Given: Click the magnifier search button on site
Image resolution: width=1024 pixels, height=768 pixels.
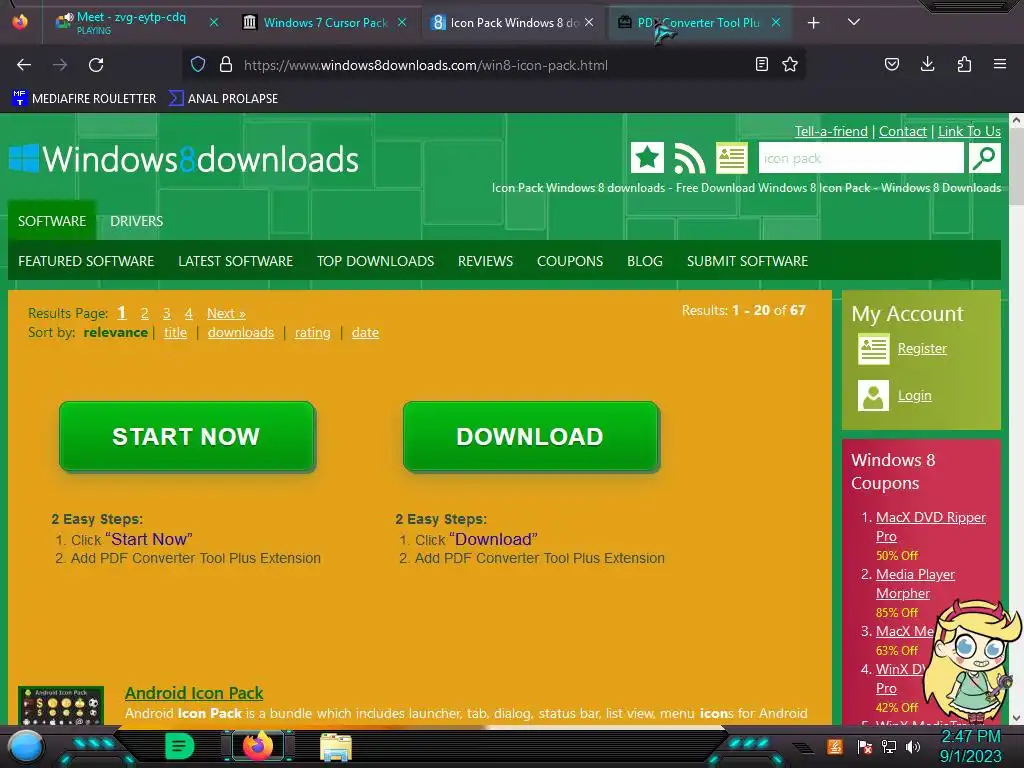Looking at the screenshot, I should click(984, 158).
